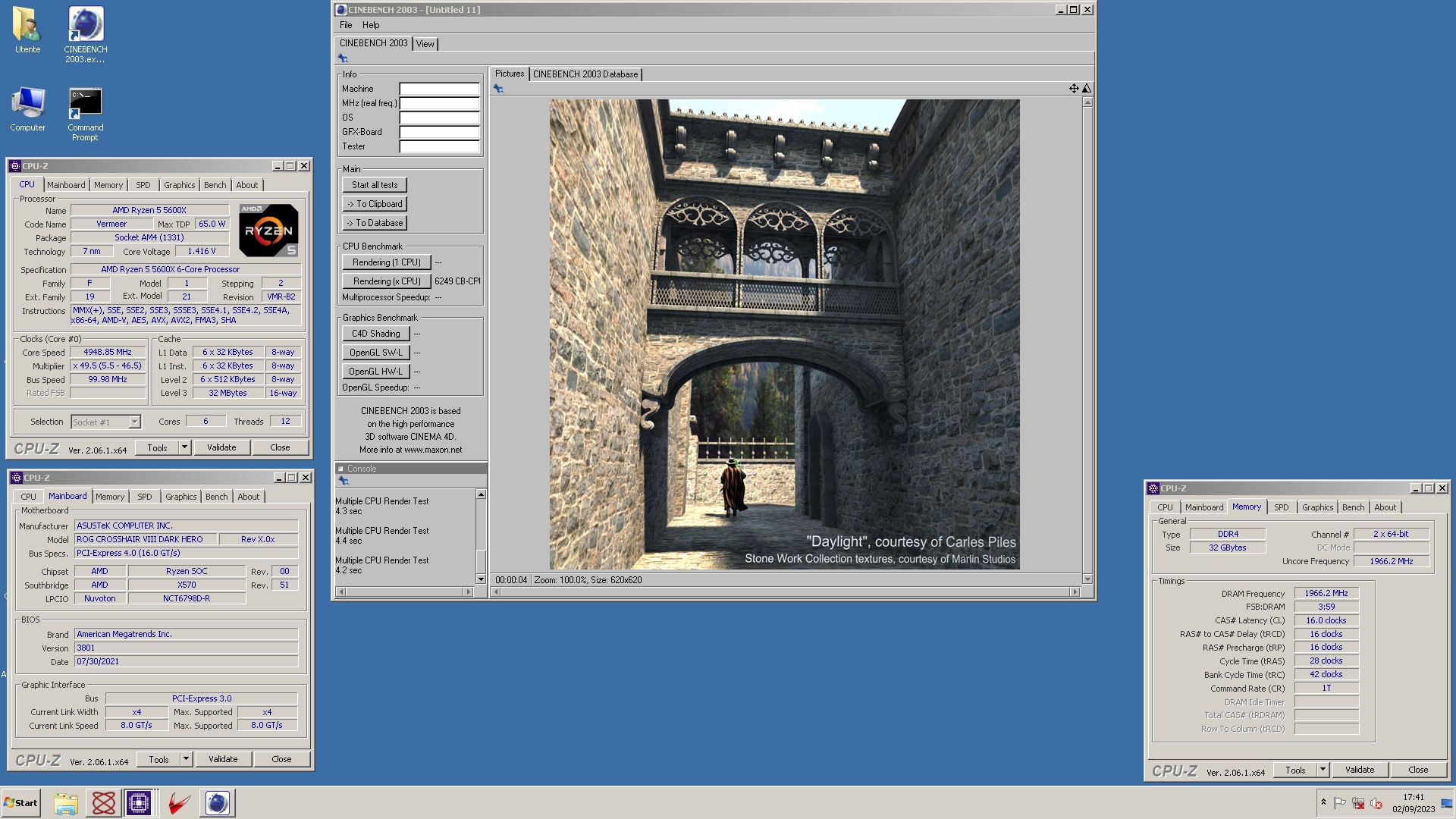Image resolution: width=1456 pixels, height=819 pixels.
Task: Open the CINEBENCH 2003.exe desktop shortcut
Action: click(x=85, y=34)
